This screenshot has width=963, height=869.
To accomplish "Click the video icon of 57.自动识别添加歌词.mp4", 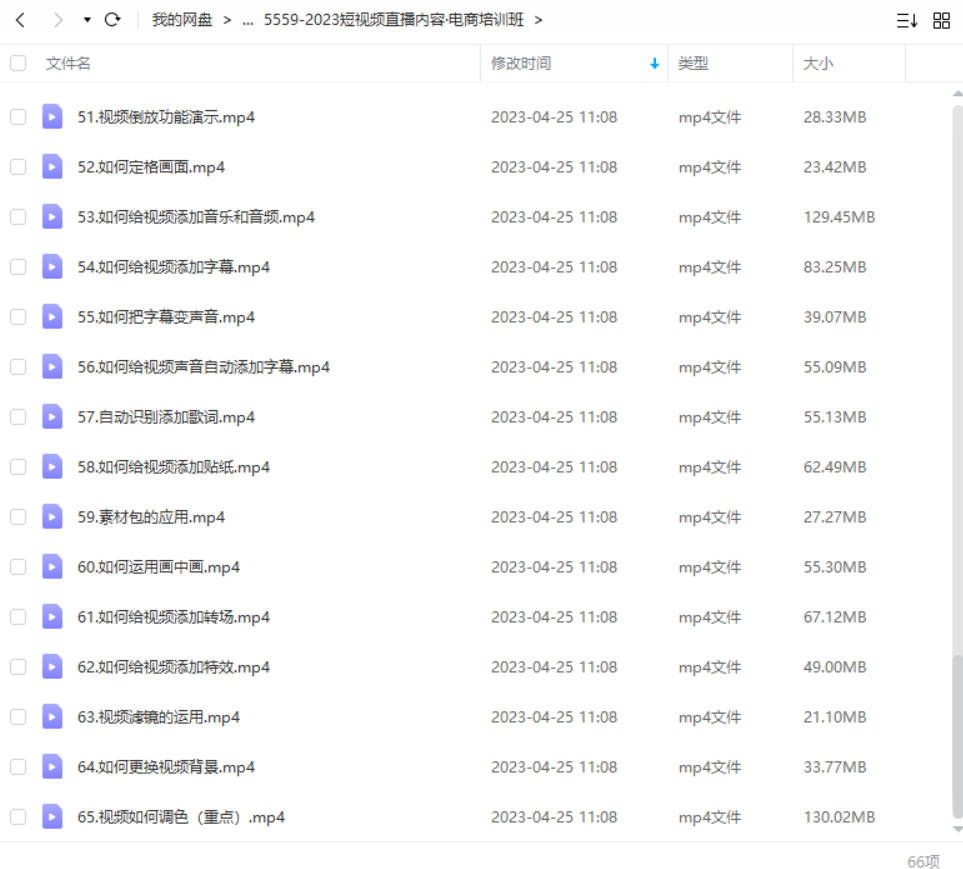I will point(52,417).
